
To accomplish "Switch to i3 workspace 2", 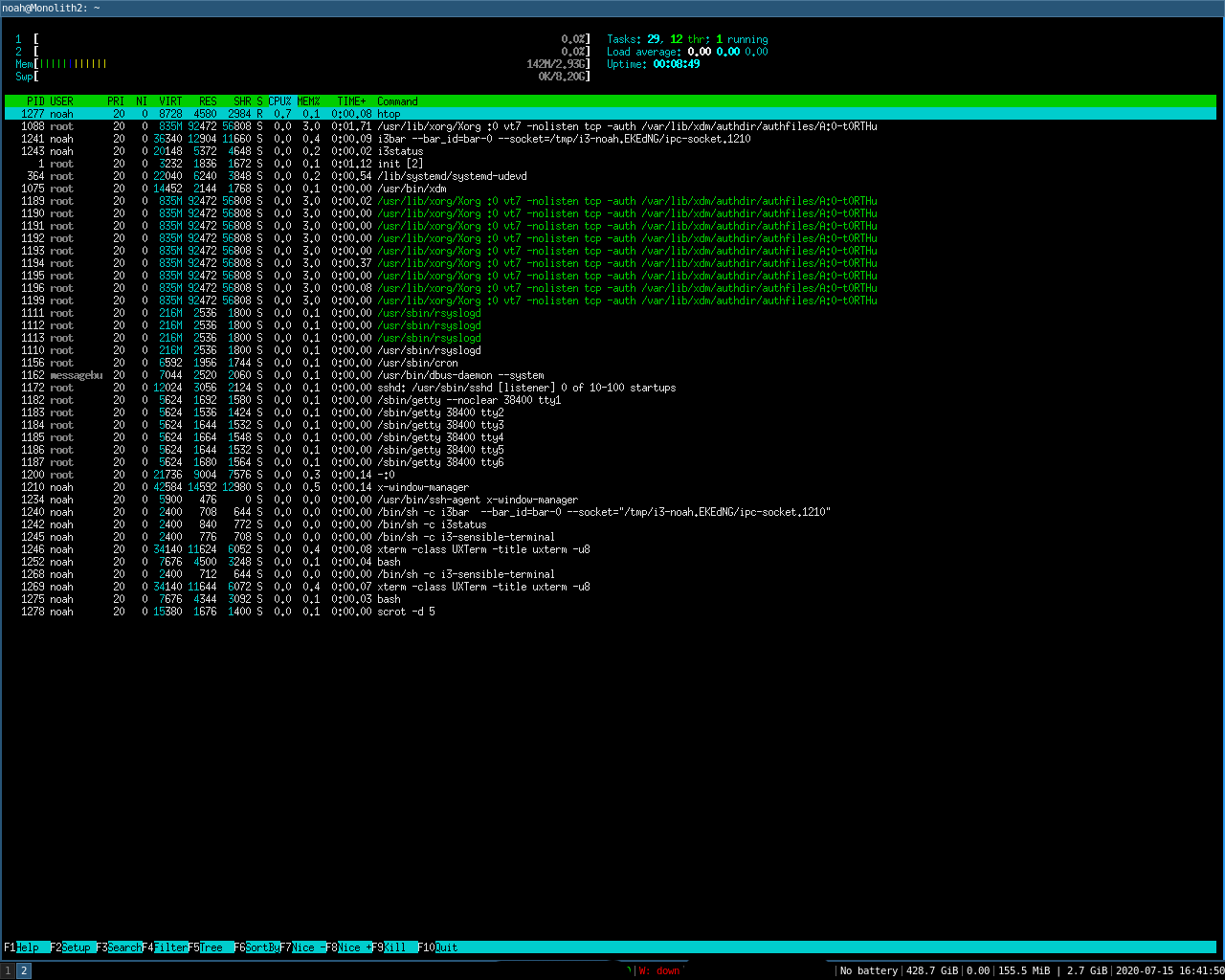I will coord(24,970).
